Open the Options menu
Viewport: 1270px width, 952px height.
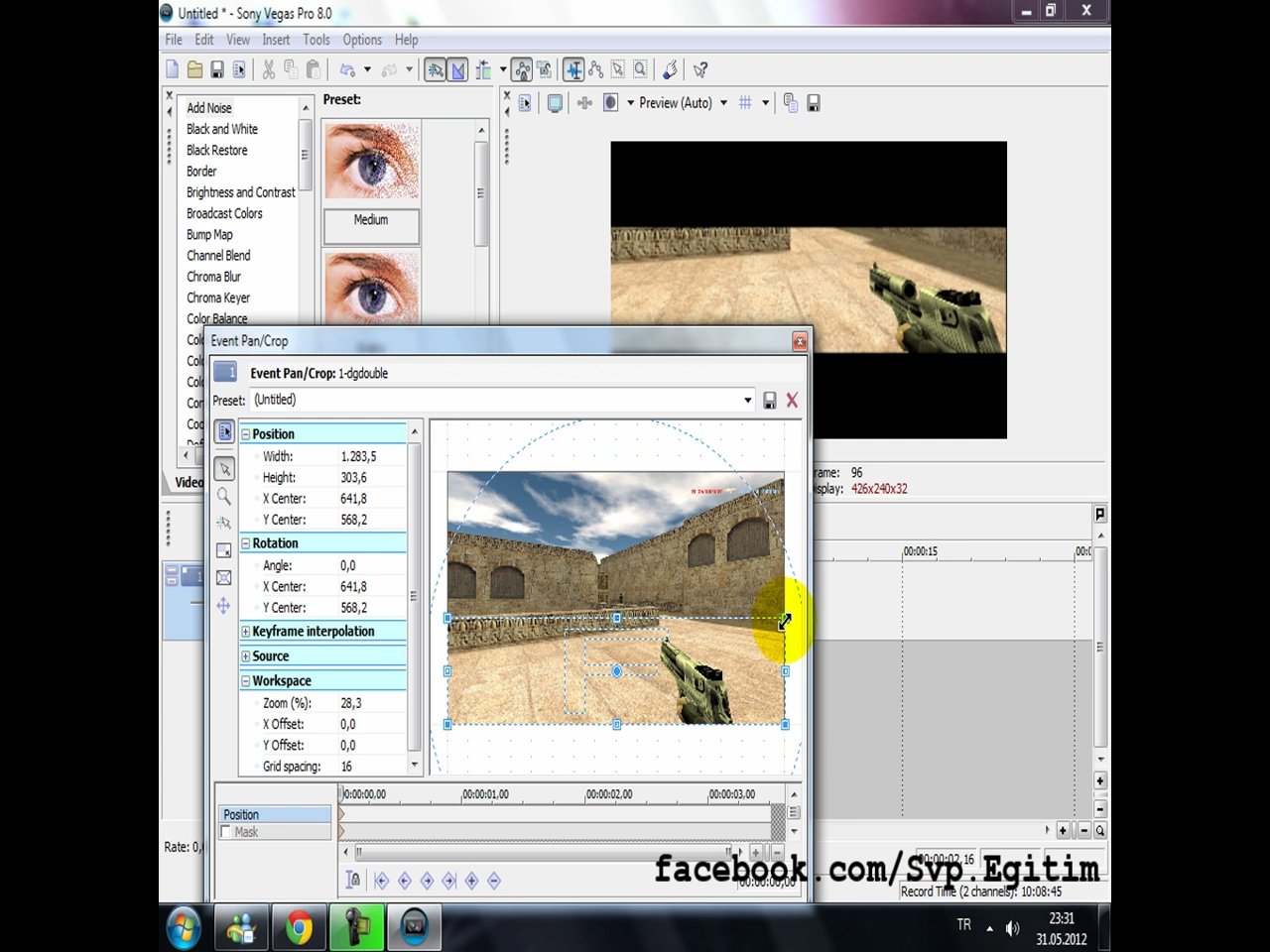pyautogui.click(x=362, y=40)
